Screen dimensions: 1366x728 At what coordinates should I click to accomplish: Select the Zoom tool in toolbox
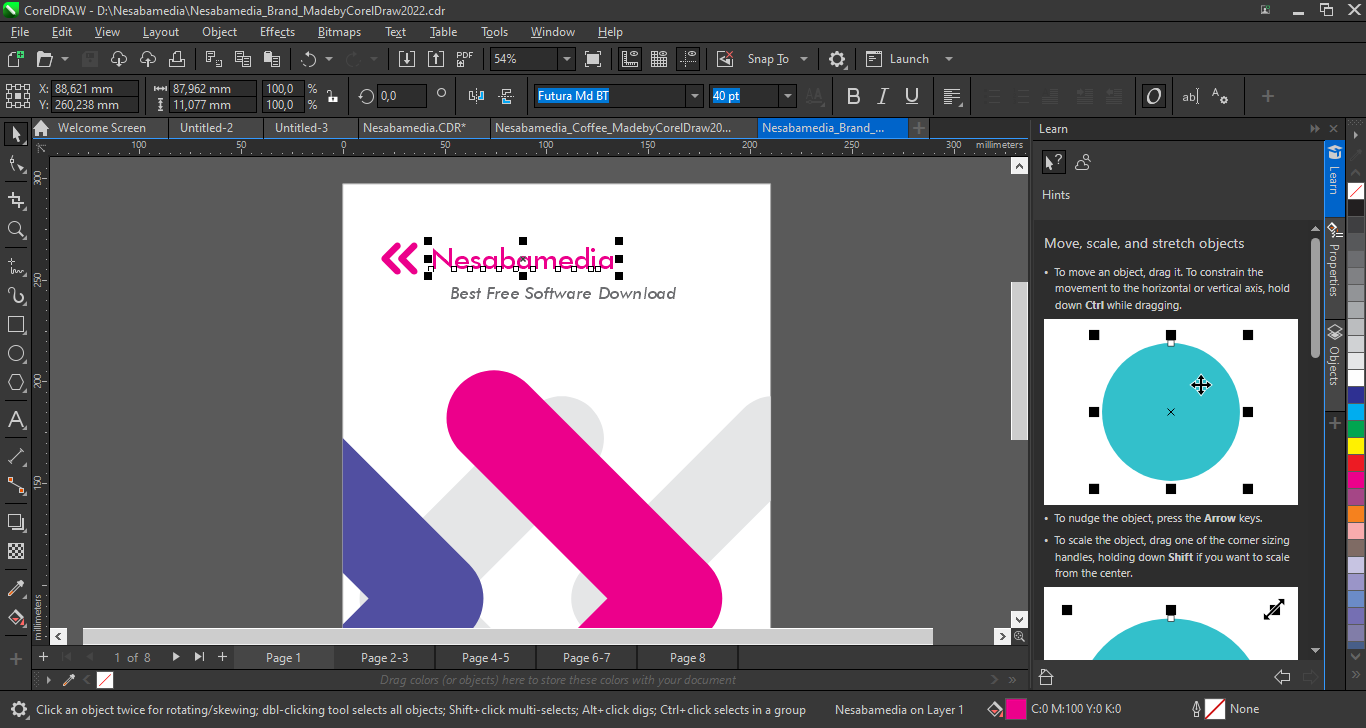[x=16, y=230]
